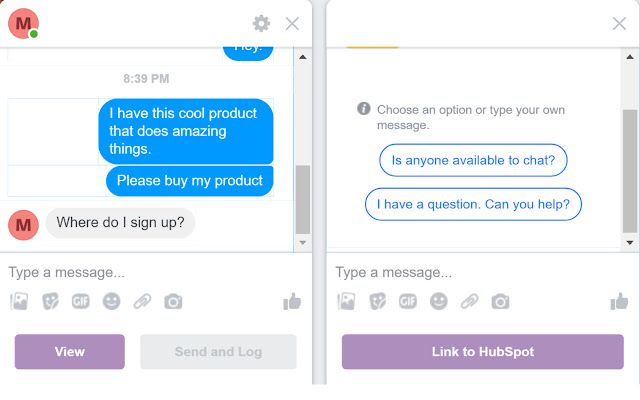The height and width of the screenshot is (400, 640).
Task: Open GIF picker in right chat
Action: point(408,301)
